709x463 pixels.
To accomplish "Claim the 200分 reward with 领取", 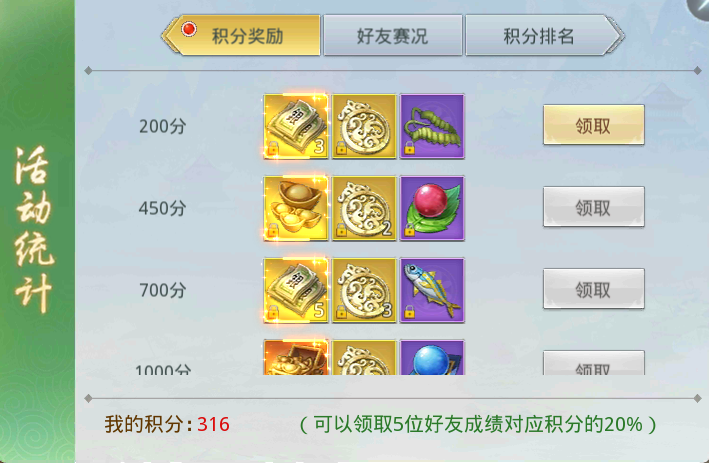I will pyautogui.click(x=593, y=125).
